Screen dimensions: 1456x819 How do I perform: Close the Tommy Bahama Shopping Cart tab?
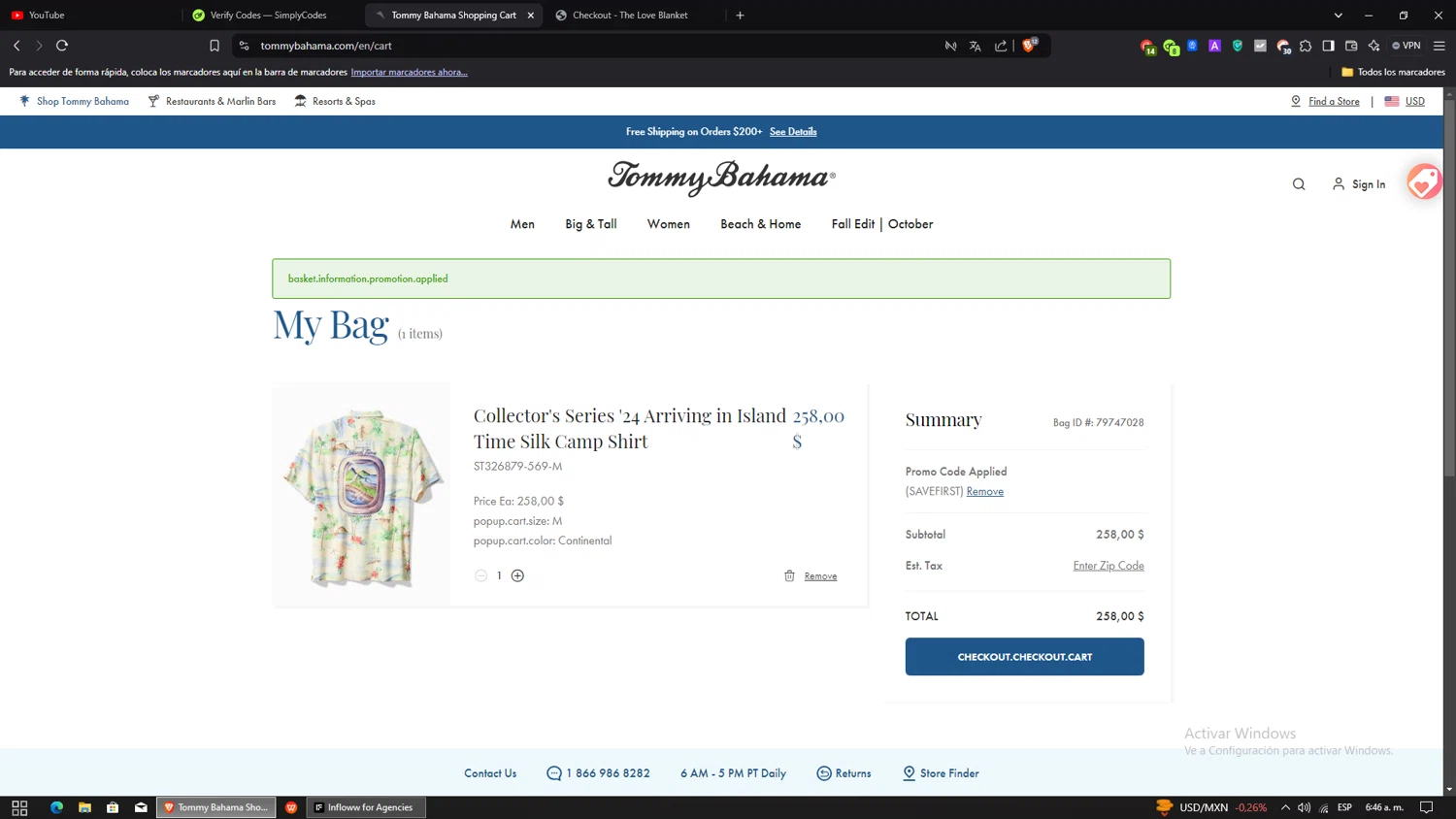pyautogui.click(x=531, y=16)
